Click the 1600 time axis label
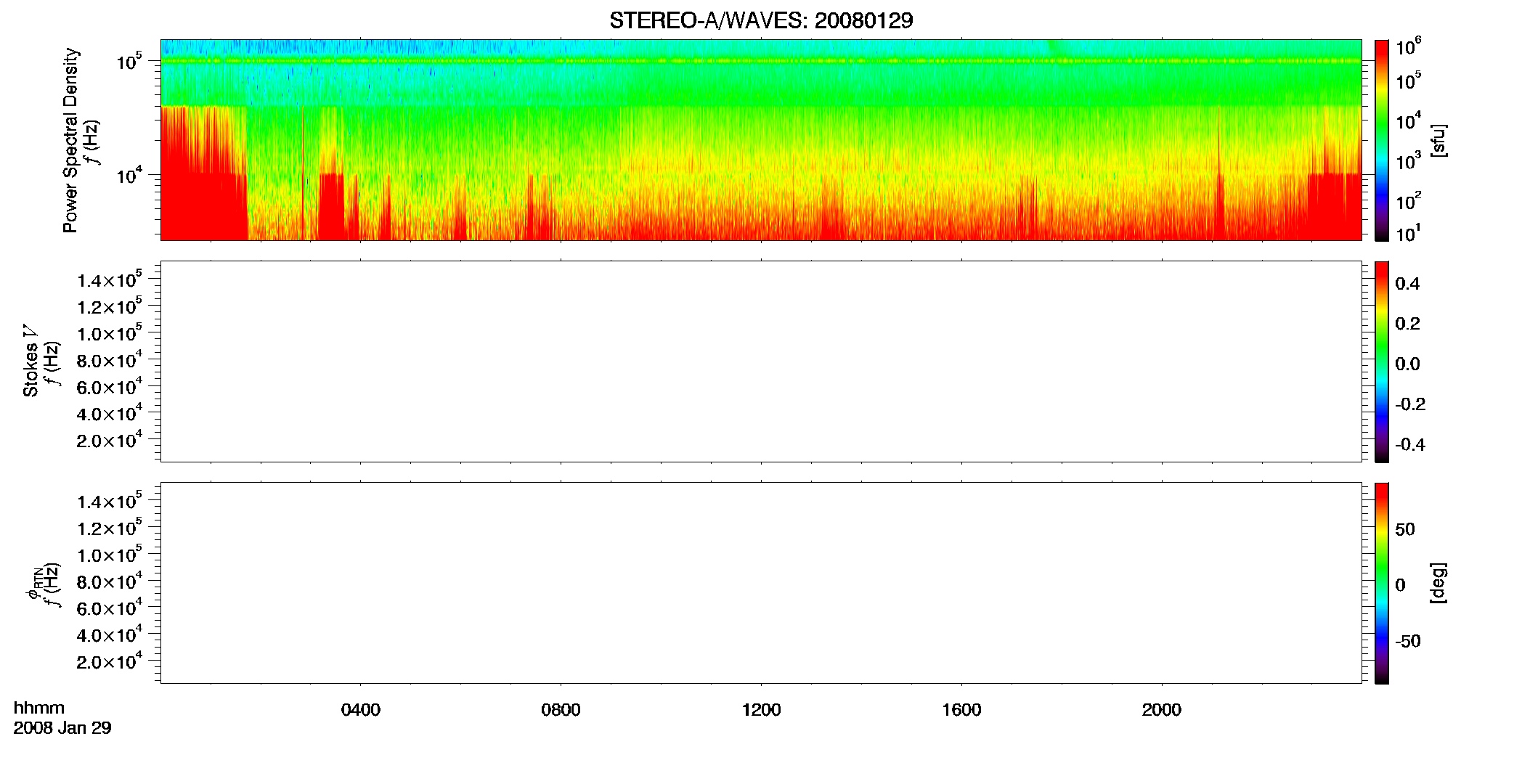Screen dimensions: 1522x784 pos(961,710)
